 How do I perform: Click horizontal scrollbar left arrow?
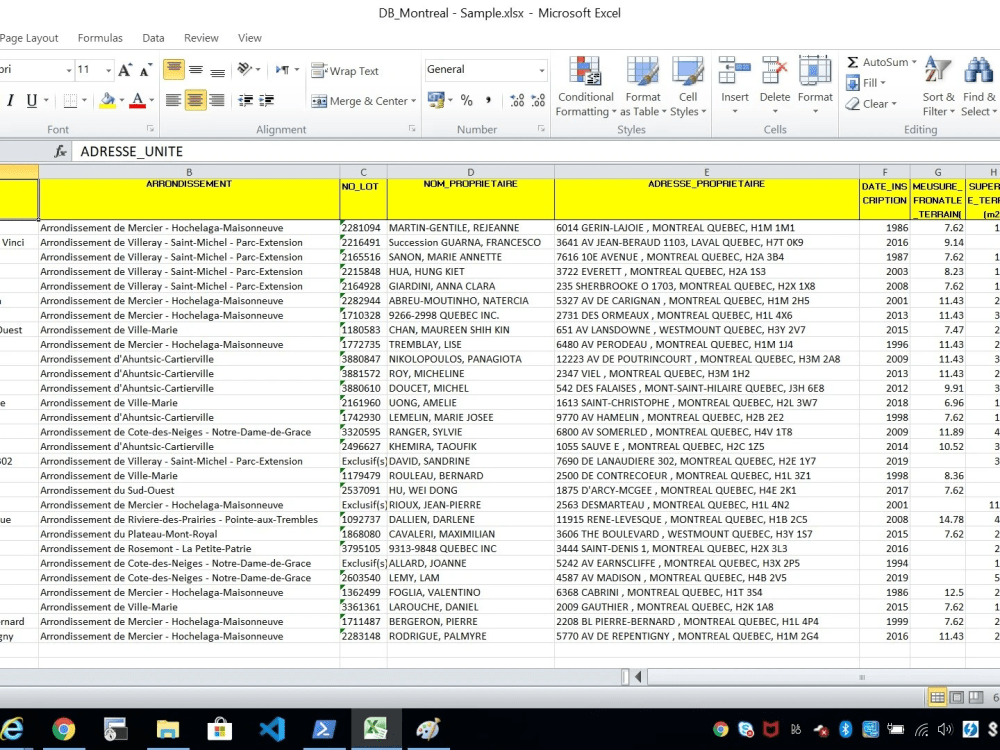pyautogui.click(x=638, y=677)
